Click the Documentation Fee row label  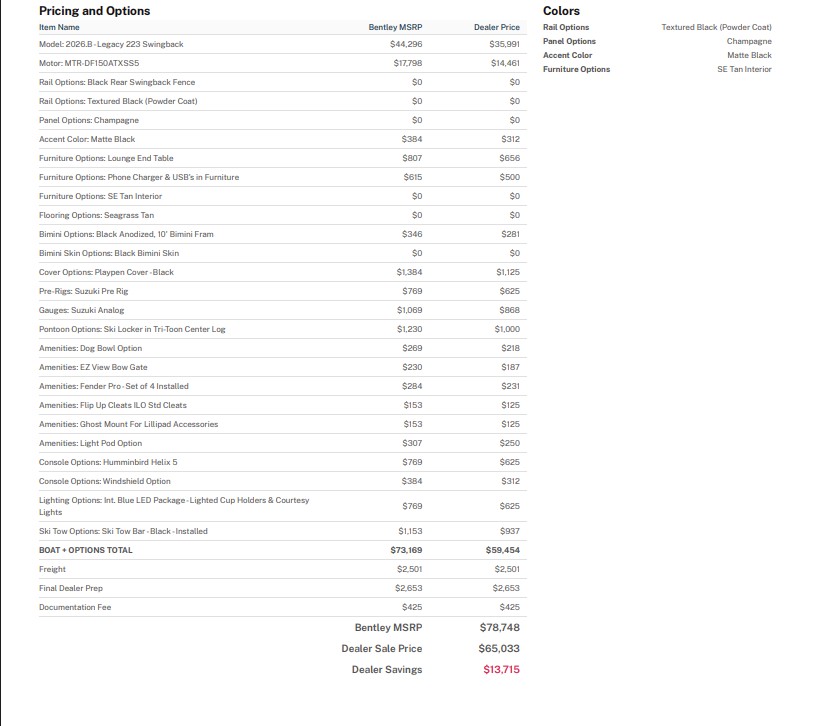(x=75, y=607)
